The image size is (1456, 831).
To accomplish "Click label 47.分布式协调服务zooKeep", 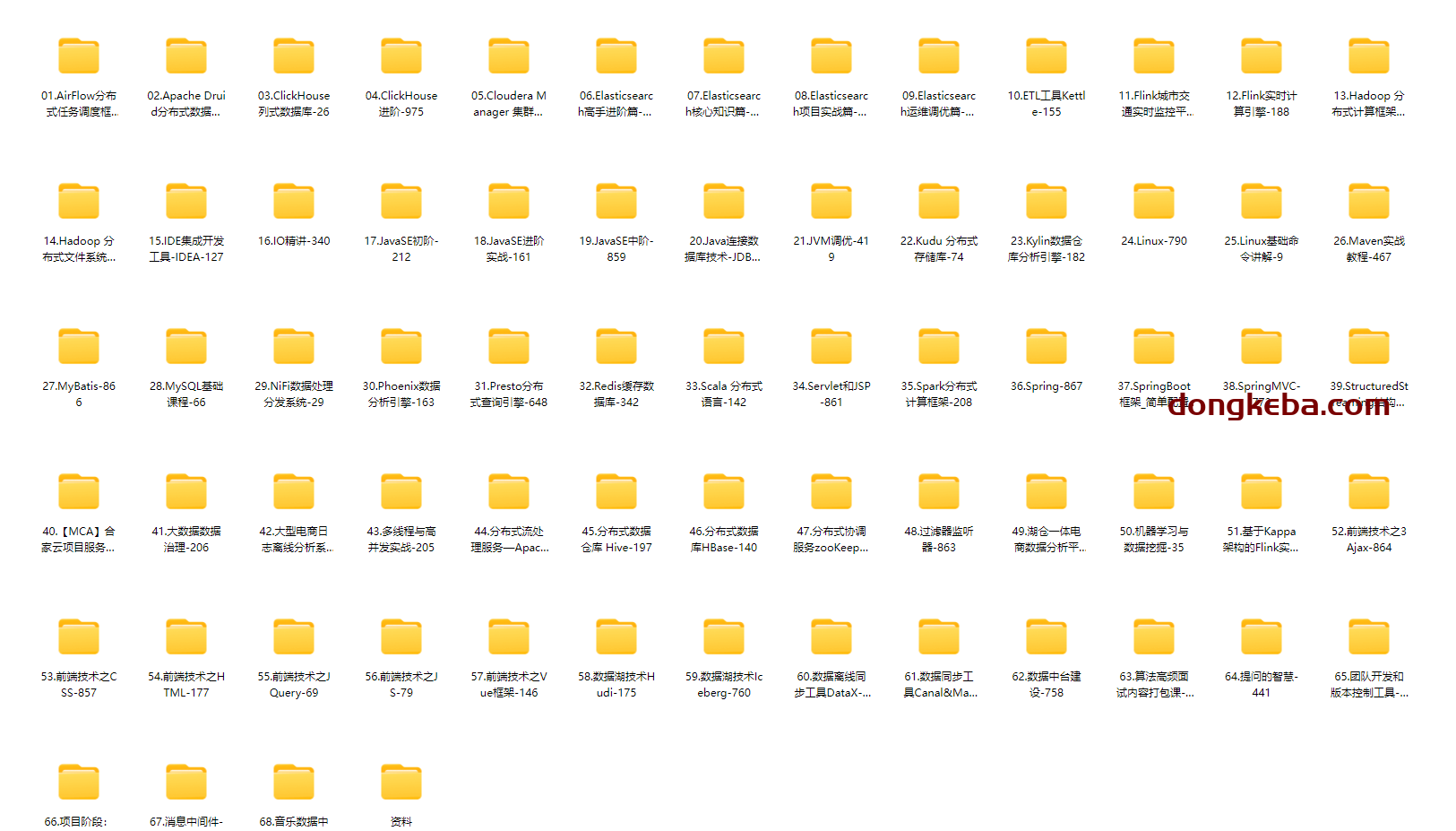I will pyautogui.click(x=831, y=540).
